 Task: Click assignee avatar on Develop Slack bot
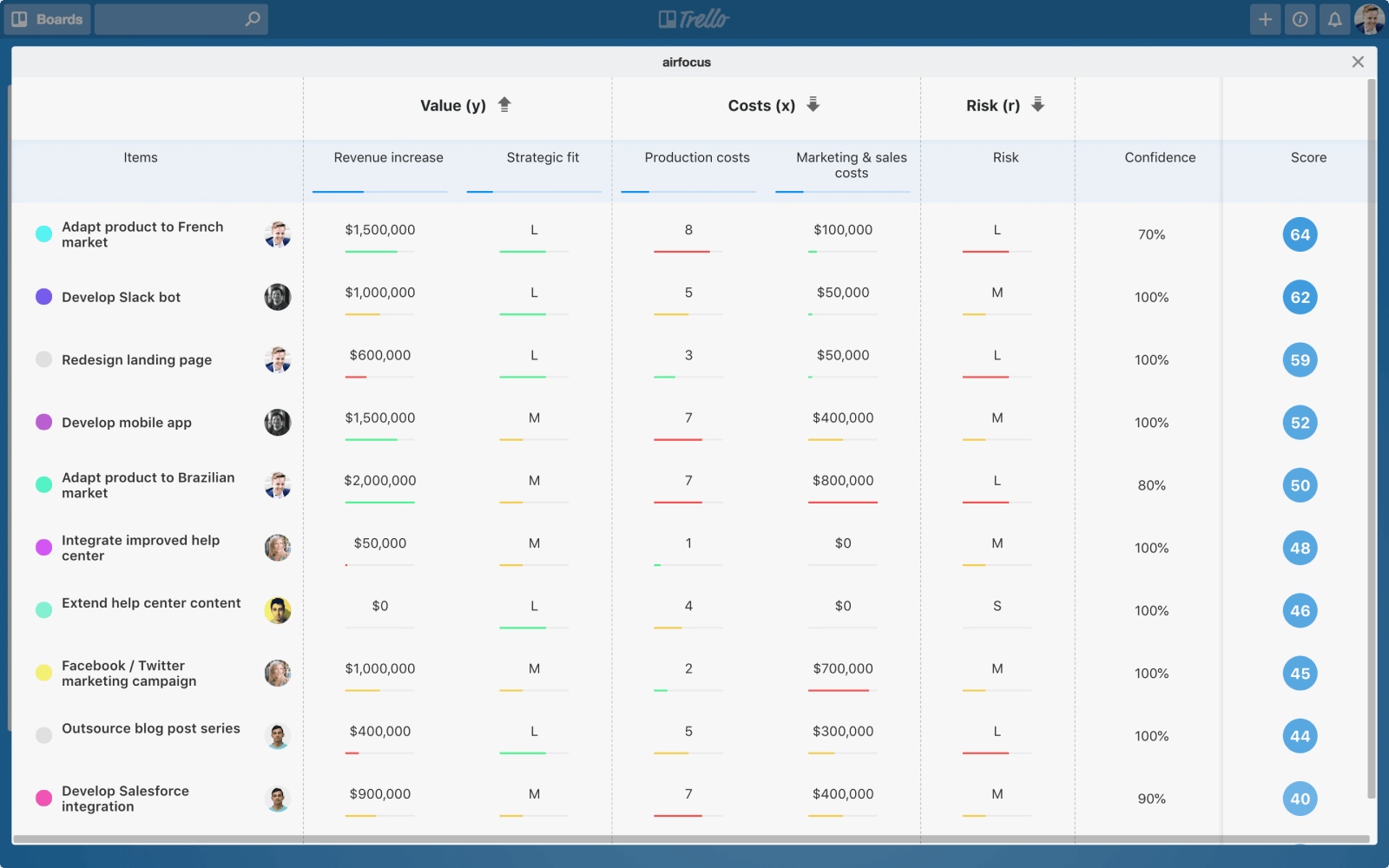pos(278,297)
